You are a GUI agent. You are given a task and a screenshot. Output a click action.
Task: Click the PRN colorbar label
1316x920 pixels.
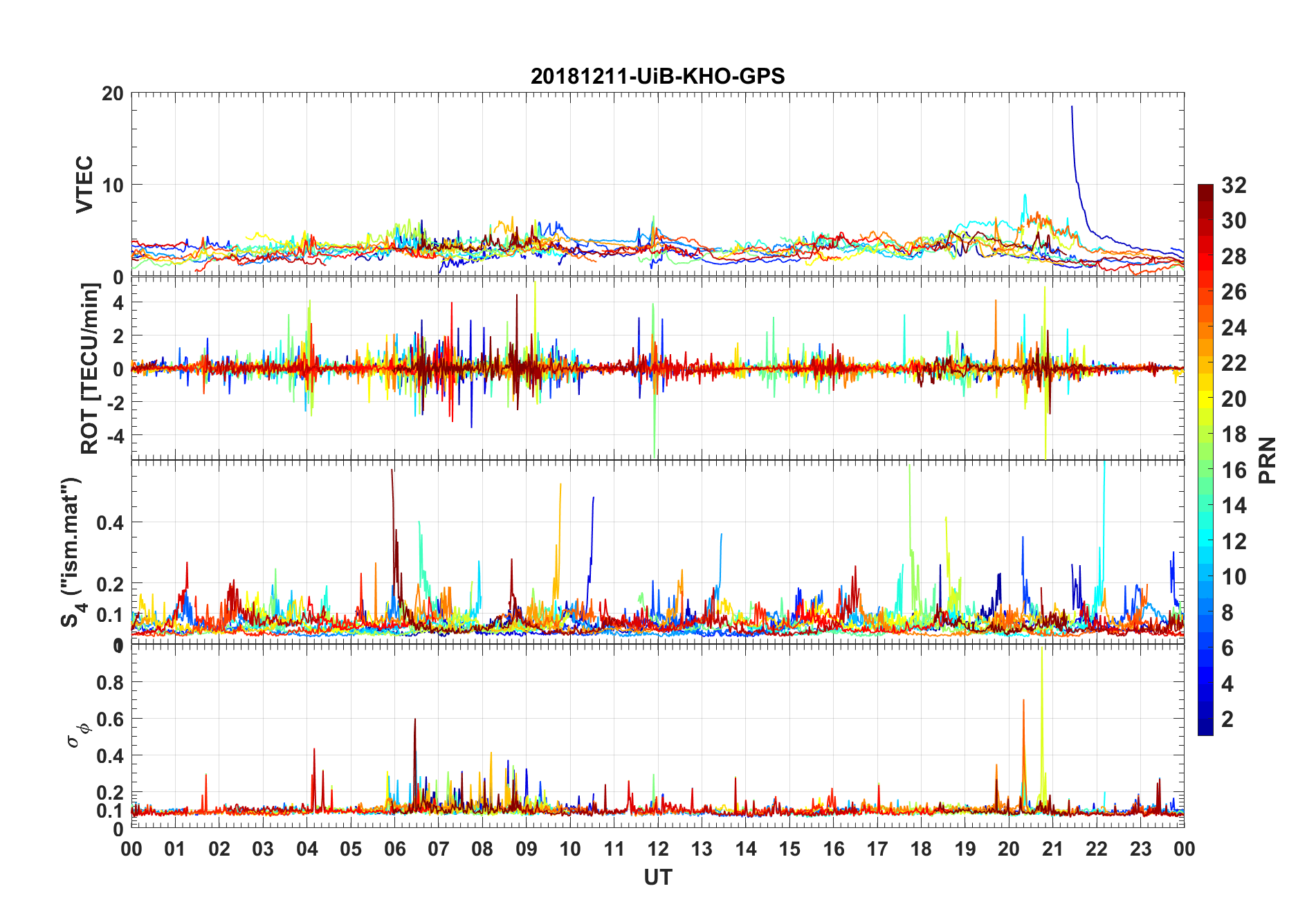tap(1267, 460)
